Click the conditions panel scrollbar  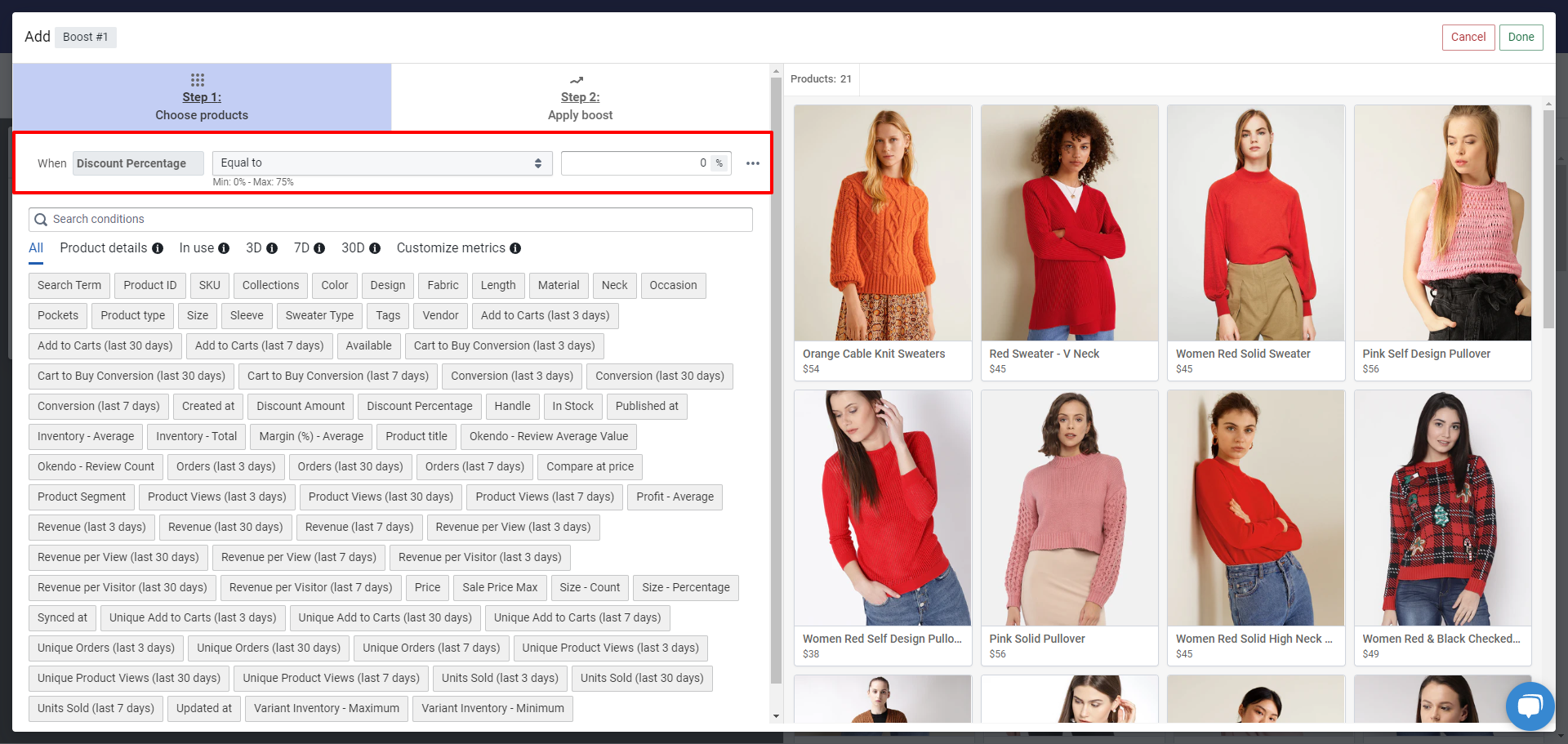(x=776, y=380)
